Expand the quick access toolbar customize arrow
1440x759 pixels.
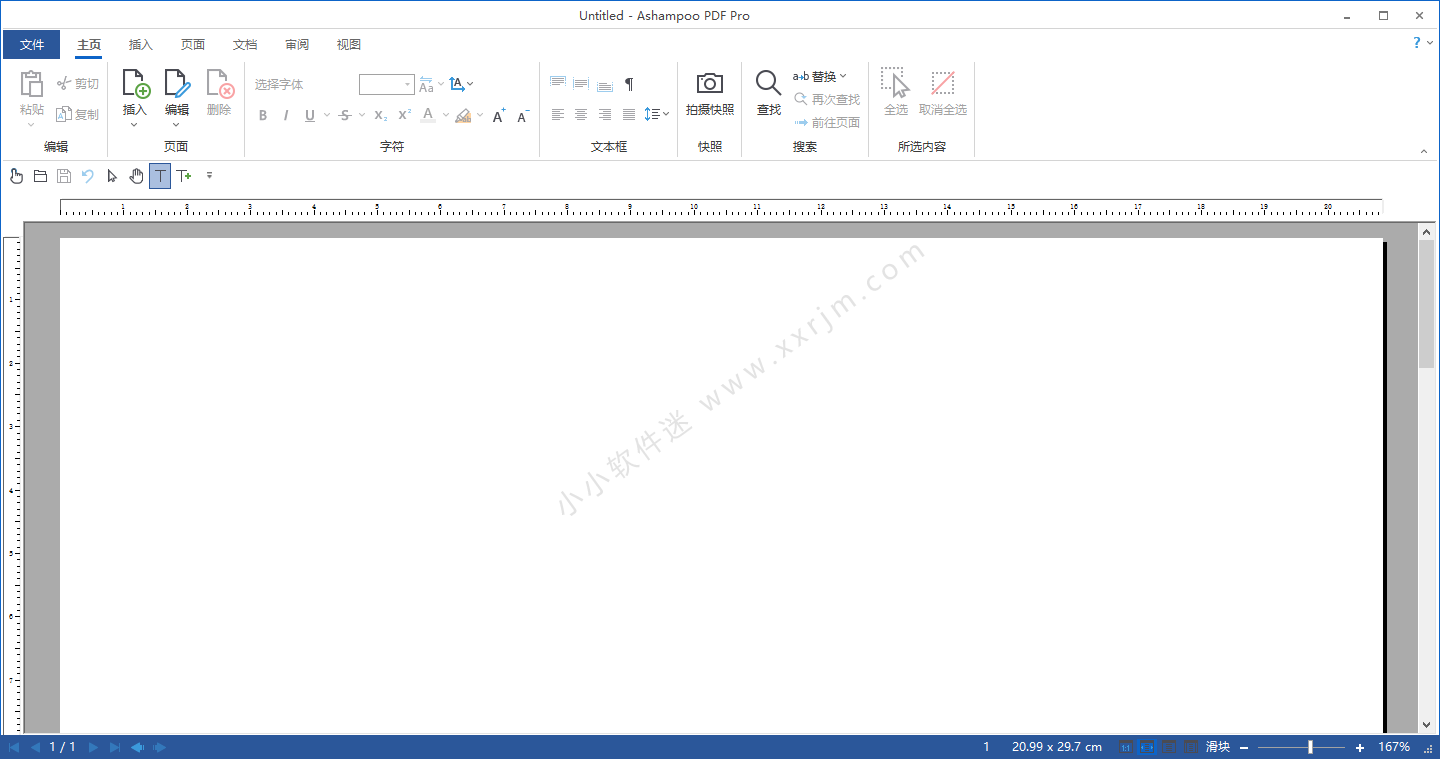(209, 176)
